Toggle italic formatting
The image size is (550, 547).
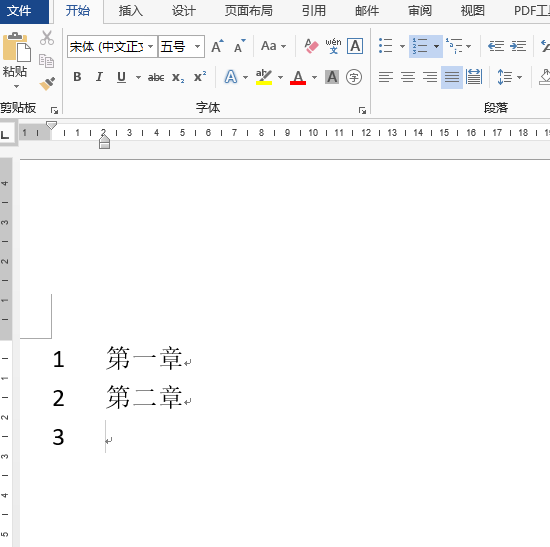pos(99,77)
